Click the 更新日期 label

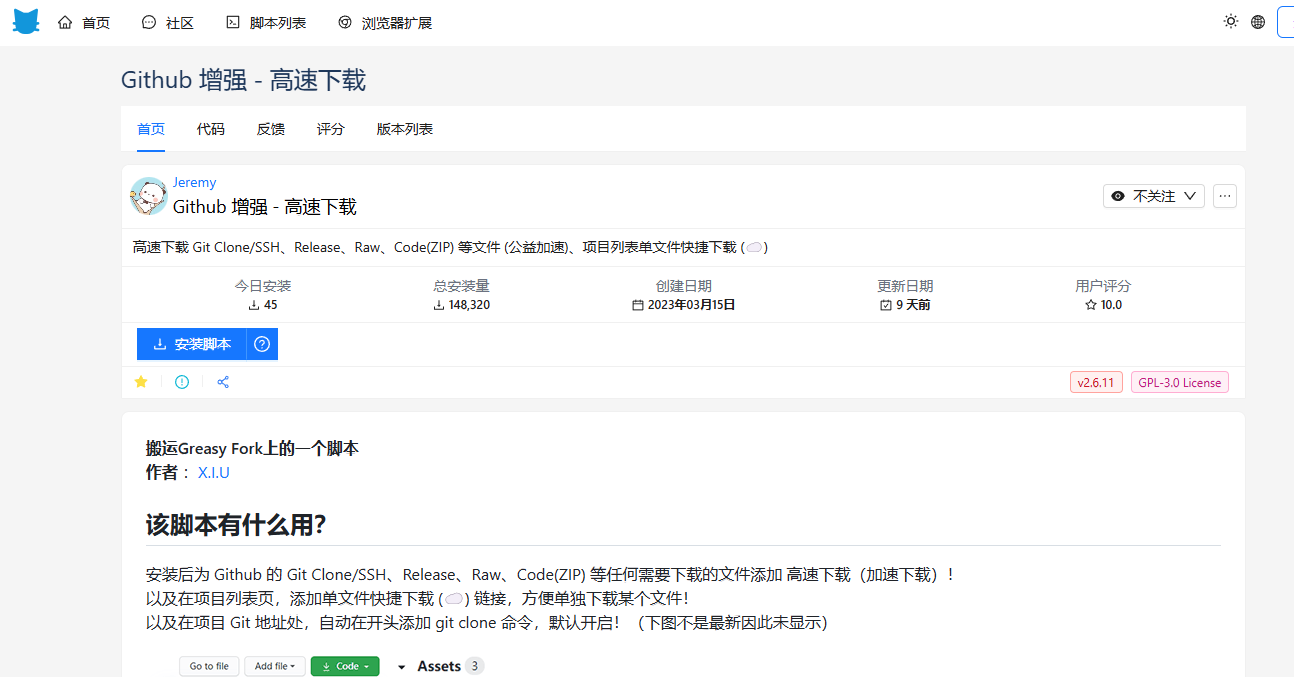click(x=905, y=286)
